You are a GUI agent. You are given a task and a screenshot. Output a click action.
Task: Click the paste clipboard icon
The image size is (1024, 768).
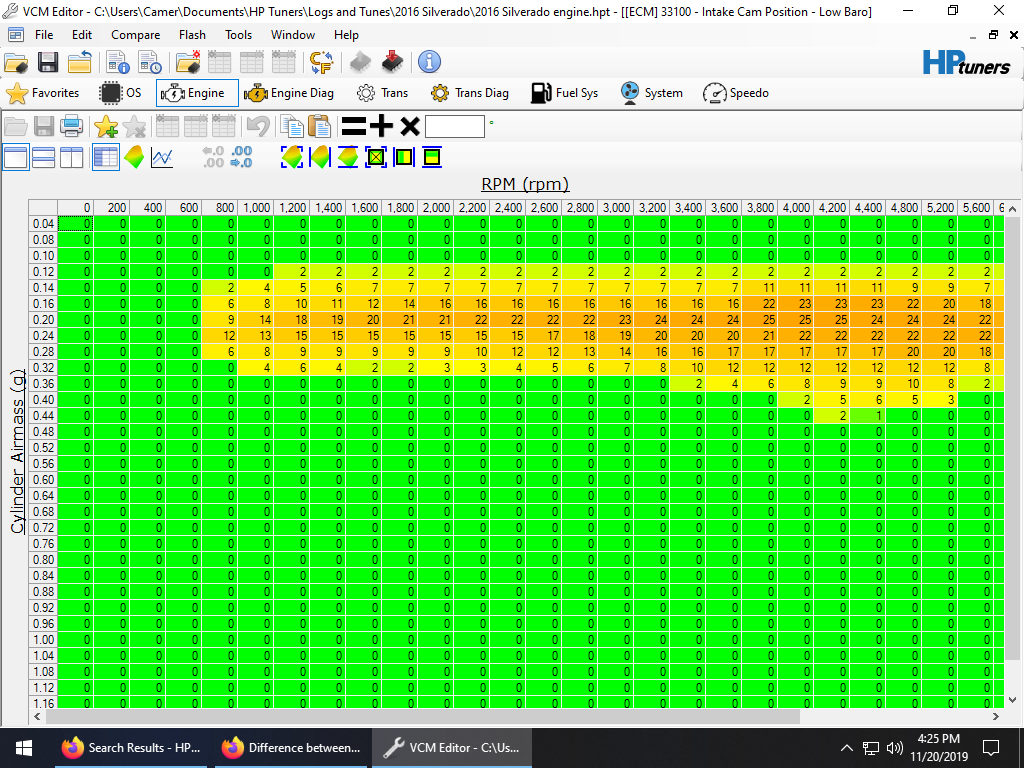pos(319,126)
